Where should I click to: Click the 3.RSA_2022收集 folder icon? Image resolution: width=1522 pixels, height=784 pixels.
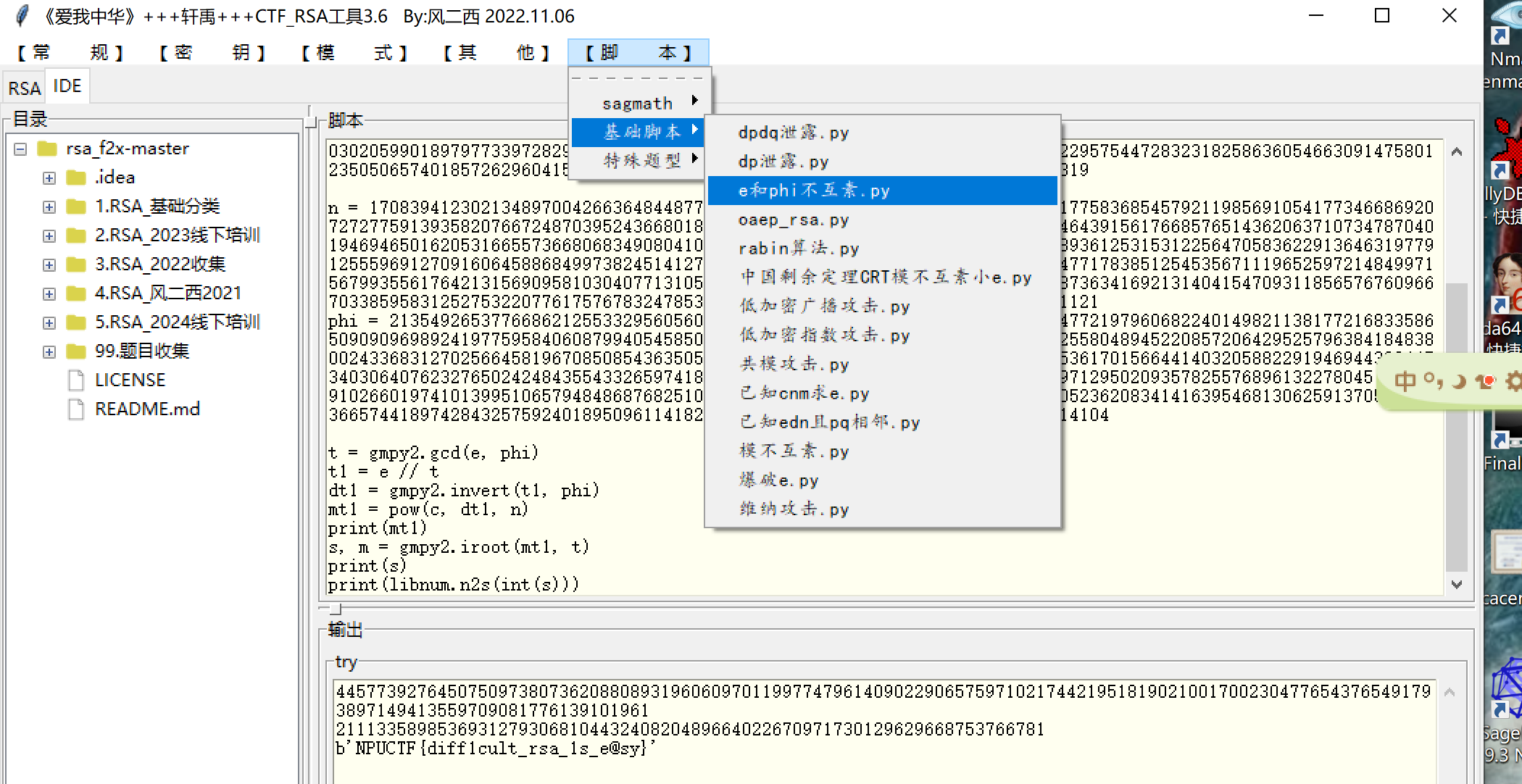[75, 264]
